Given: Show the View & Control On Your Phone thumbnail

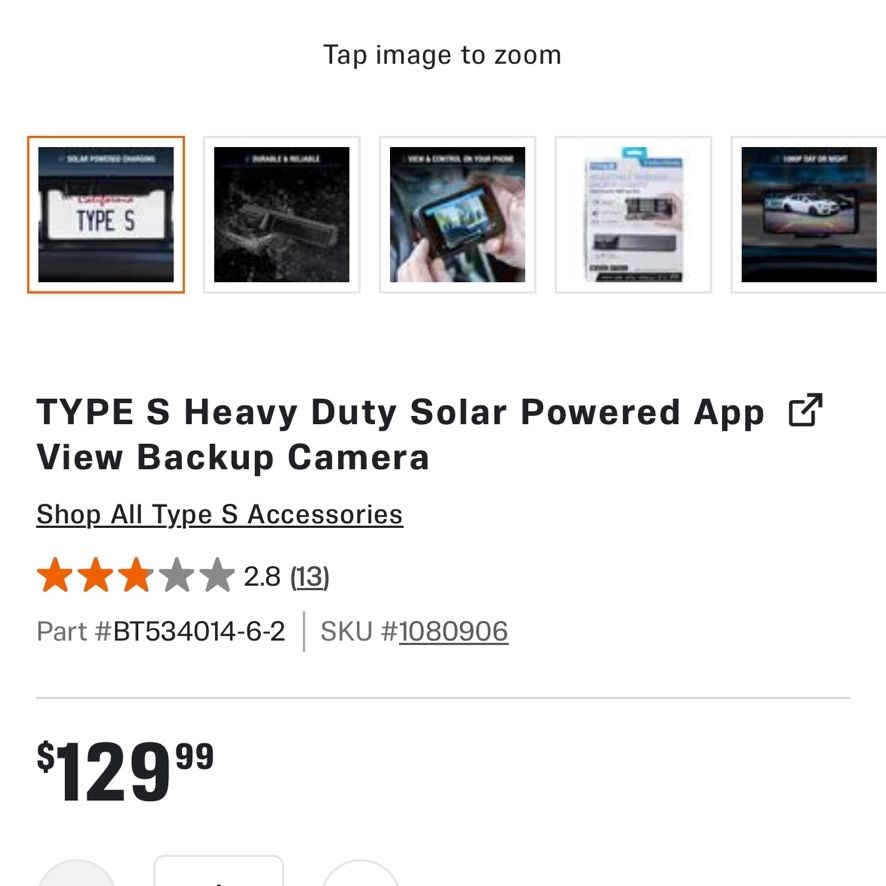Looking at the screenshot, I should click(457, 215).
